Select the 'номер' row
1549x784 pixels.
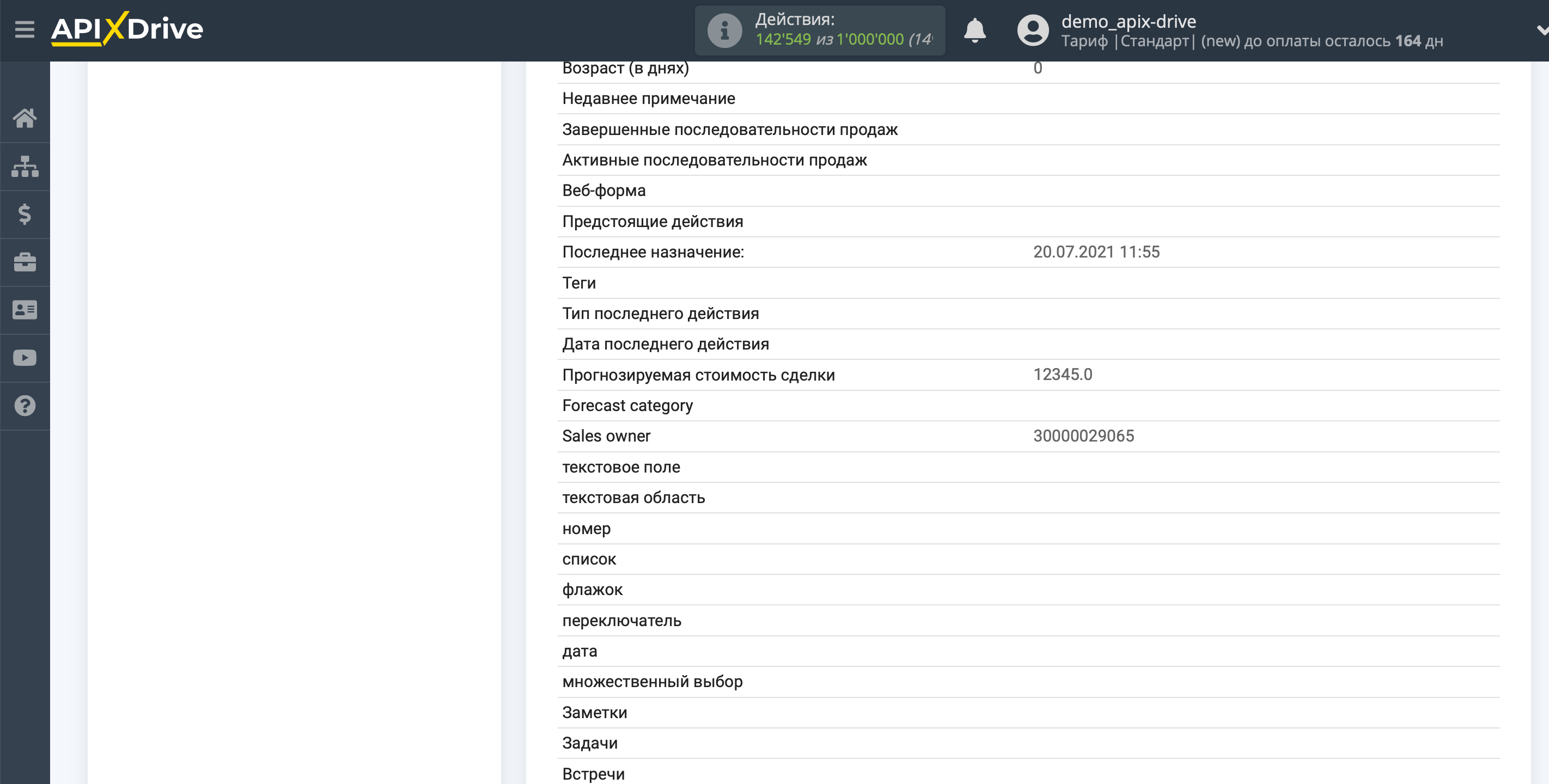coord(1028,529)
